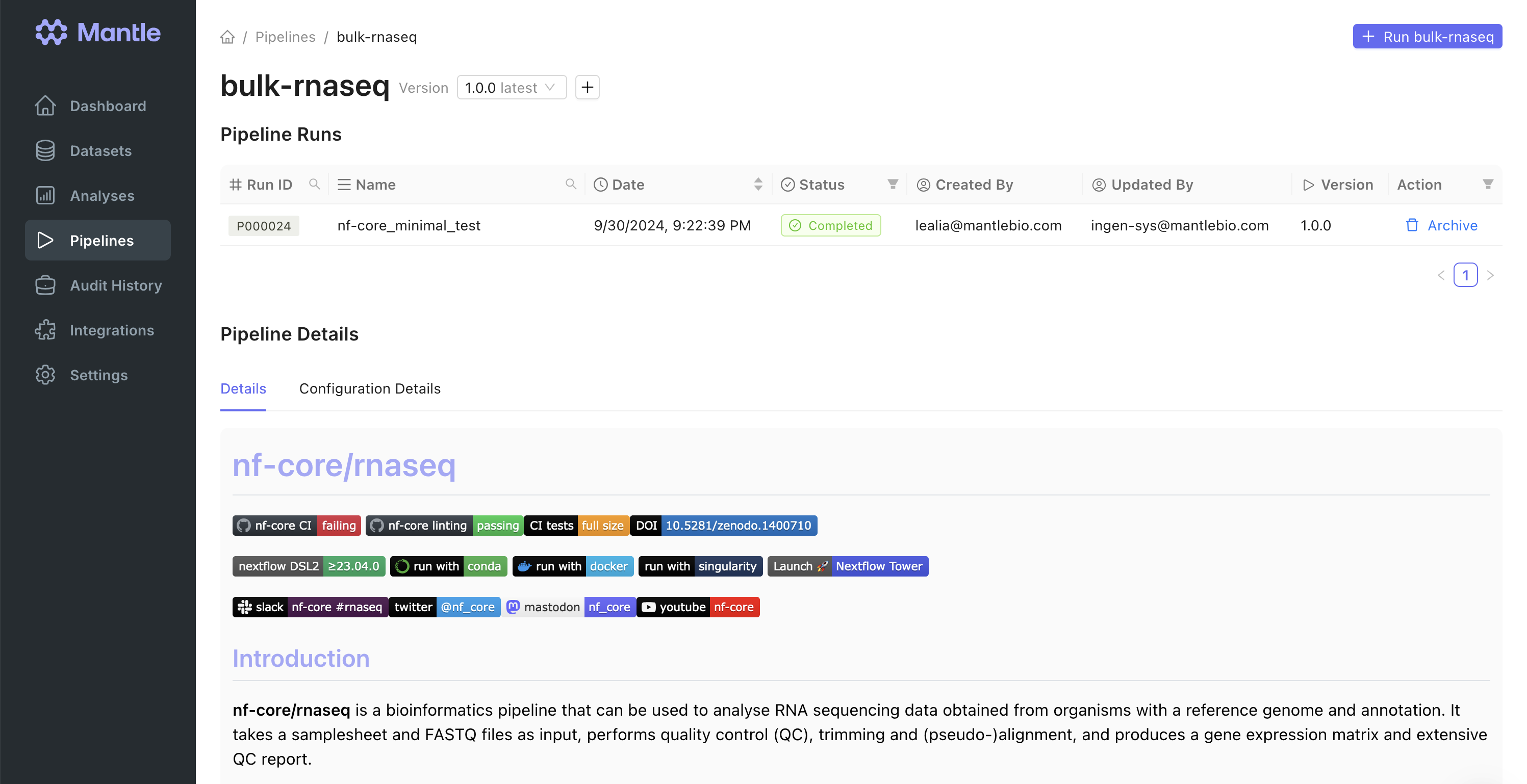Click the Pipelines breadcrumb link
Image resolution: width=1527 pixels, height=784 pixels.
(x=285, y=37)
